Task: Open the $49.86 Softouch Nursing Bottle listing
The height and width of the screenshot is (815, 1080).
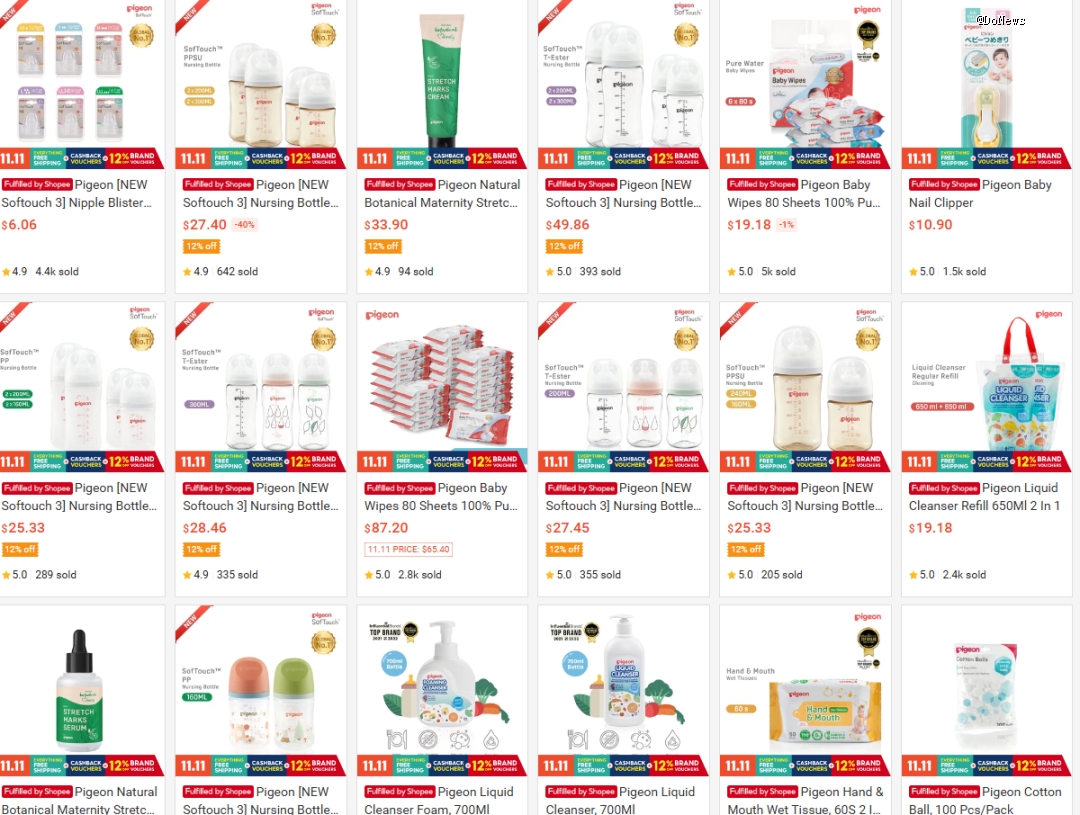Action: tap(623, 194)
